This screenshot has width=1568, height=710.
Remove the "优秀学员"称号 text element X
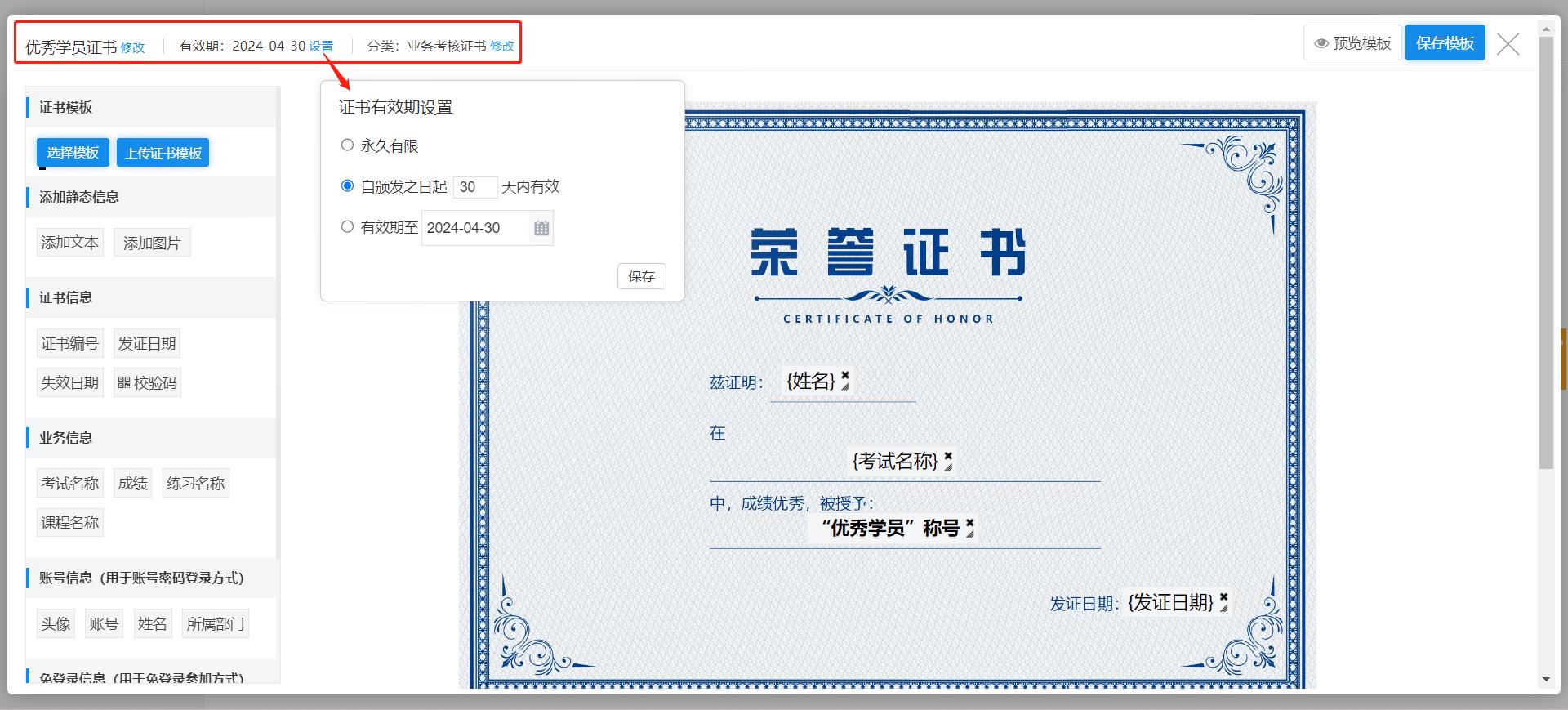969,521
